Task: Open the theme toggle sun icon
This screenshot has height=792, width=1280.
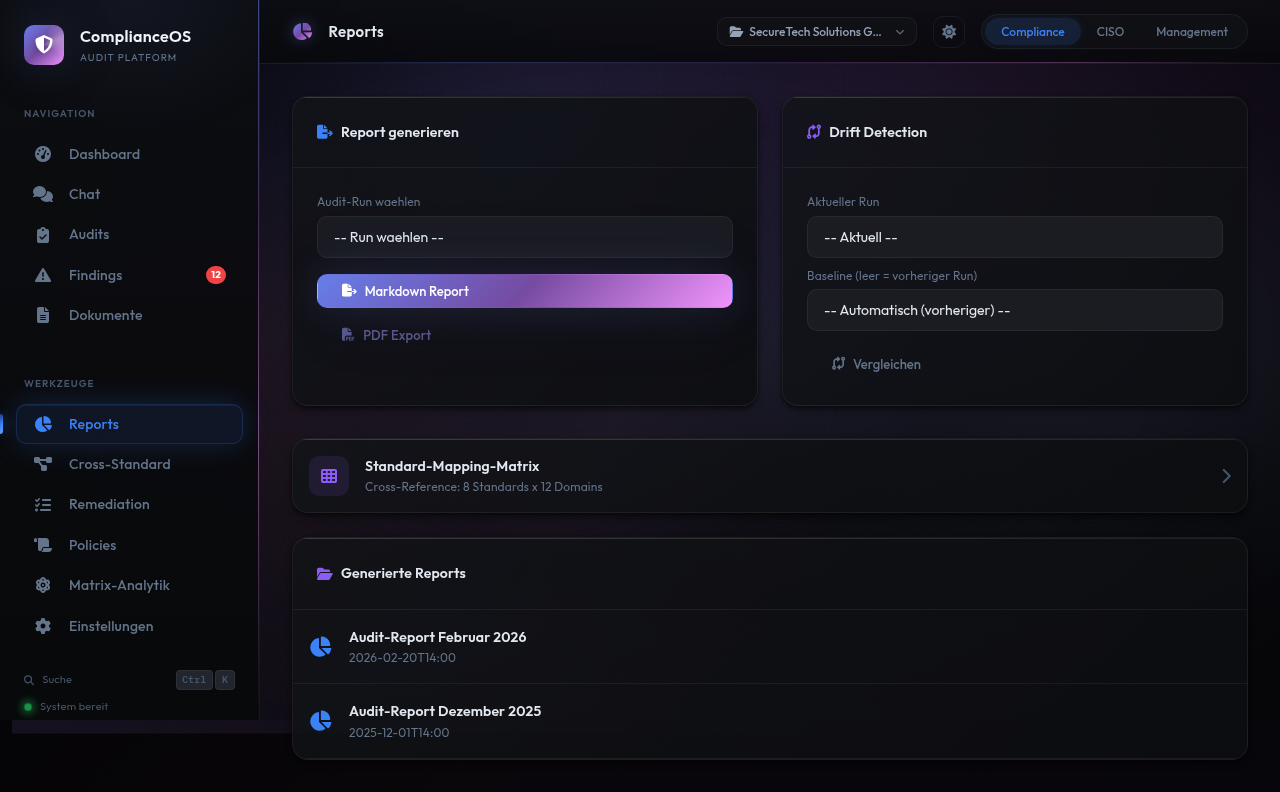Action: point(949,32)
